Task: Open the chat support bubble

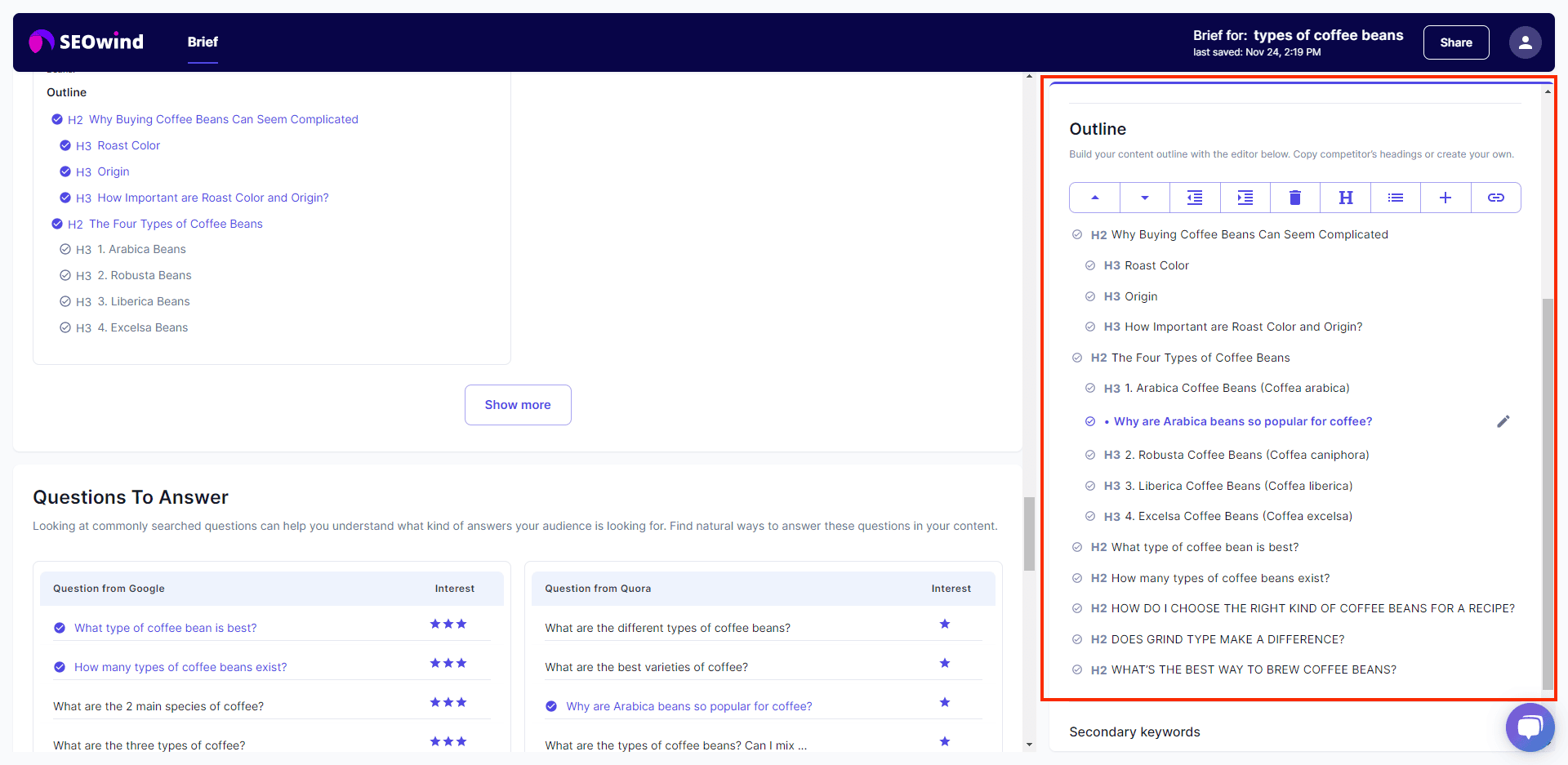Action: pyautogui.click(x=1530, y=727)
